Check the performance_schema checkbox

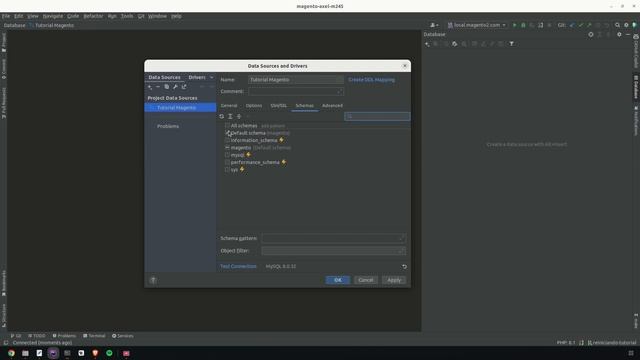[x=227, y=162]
